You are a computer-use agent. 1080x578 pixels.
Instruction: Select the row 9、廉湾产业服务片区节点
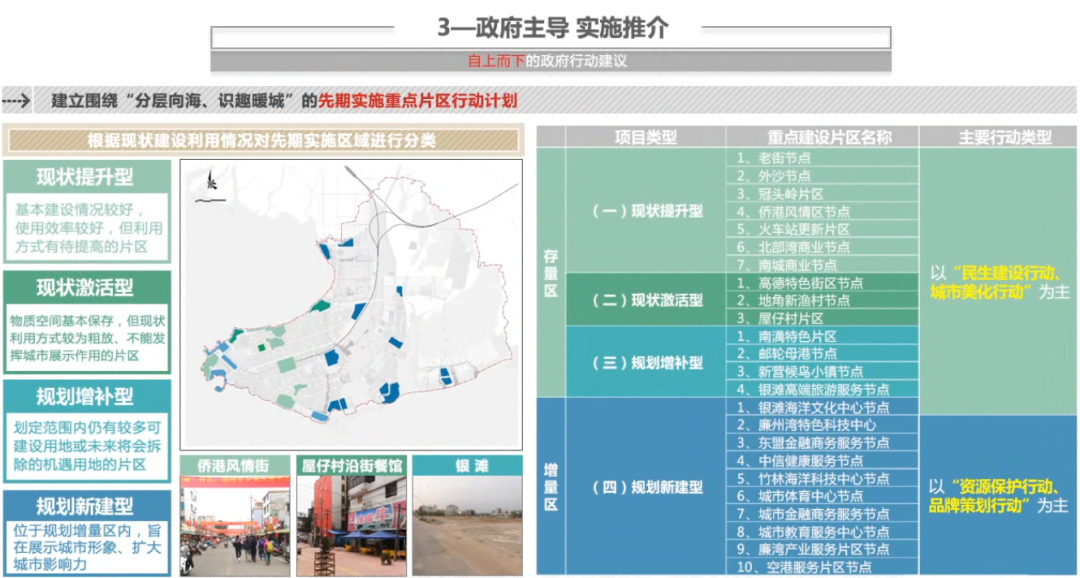pyautogui.click(x=822, y=550)
